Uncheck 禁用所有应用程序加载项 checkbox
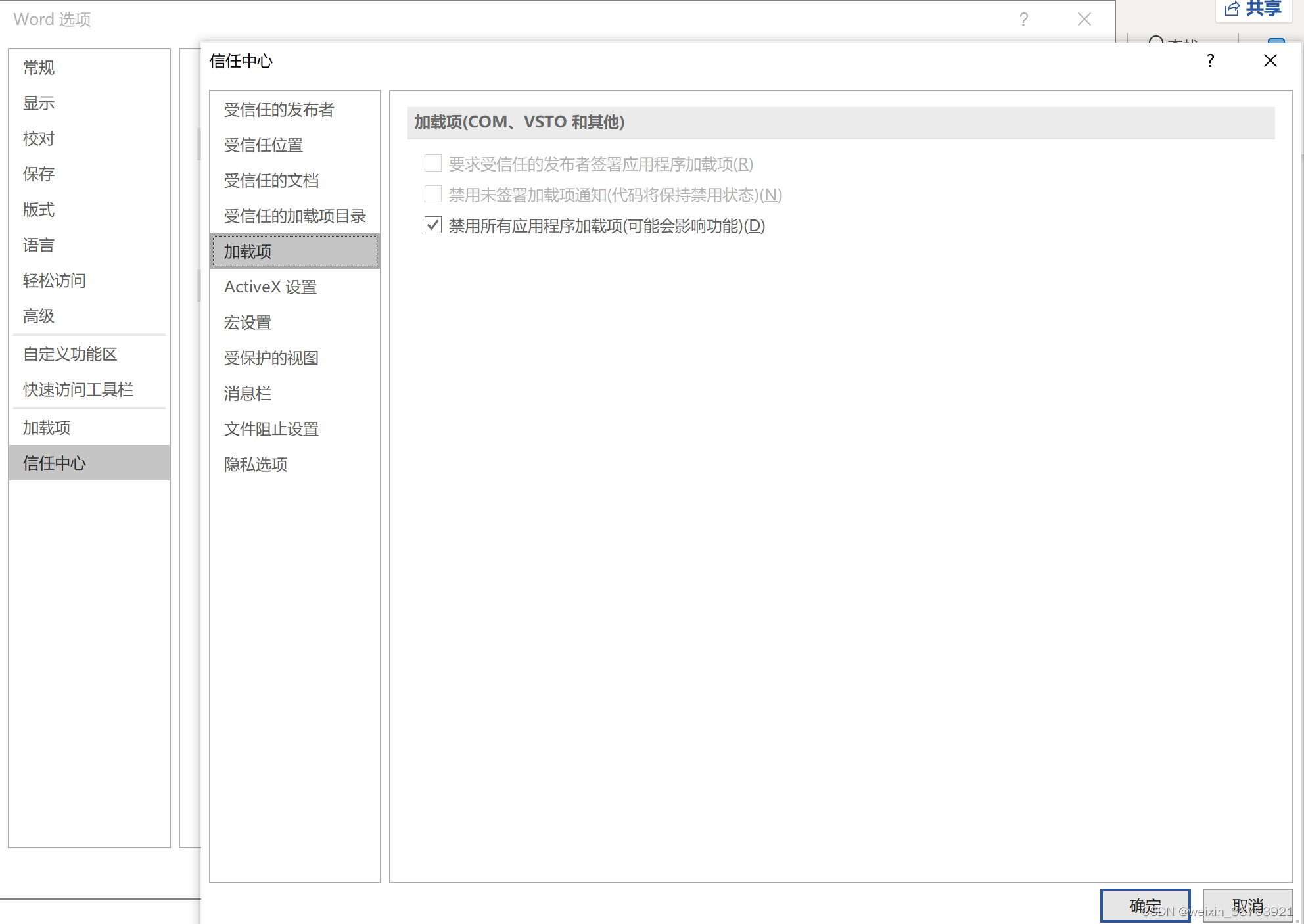This screenshot has width=1304, height=924. coord(432,226)
